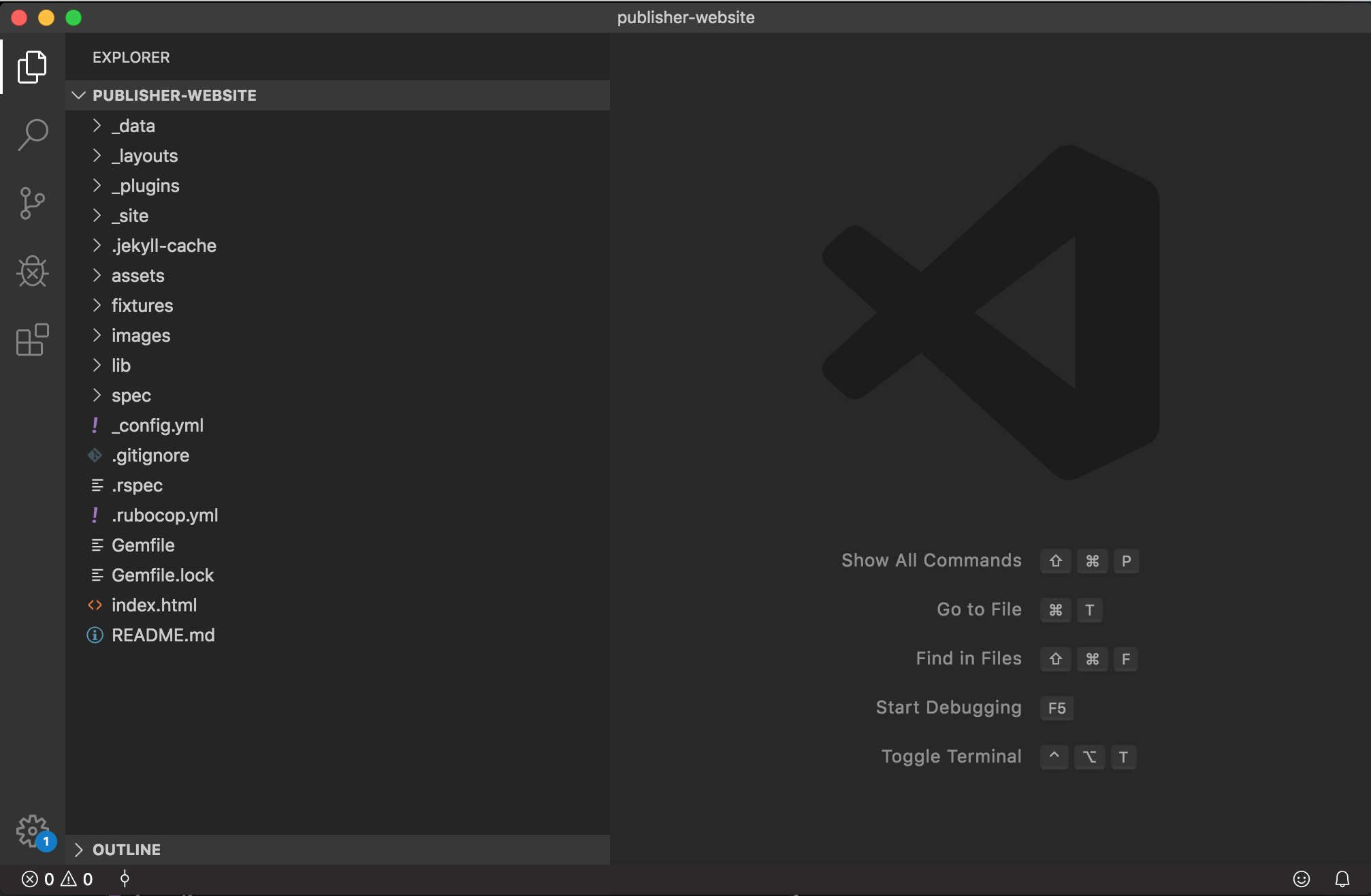This screenshot has width=1371, height=896.
Task: Click the index.html HTML file icon
Action: pyautogui.click(x=95, y=605)
